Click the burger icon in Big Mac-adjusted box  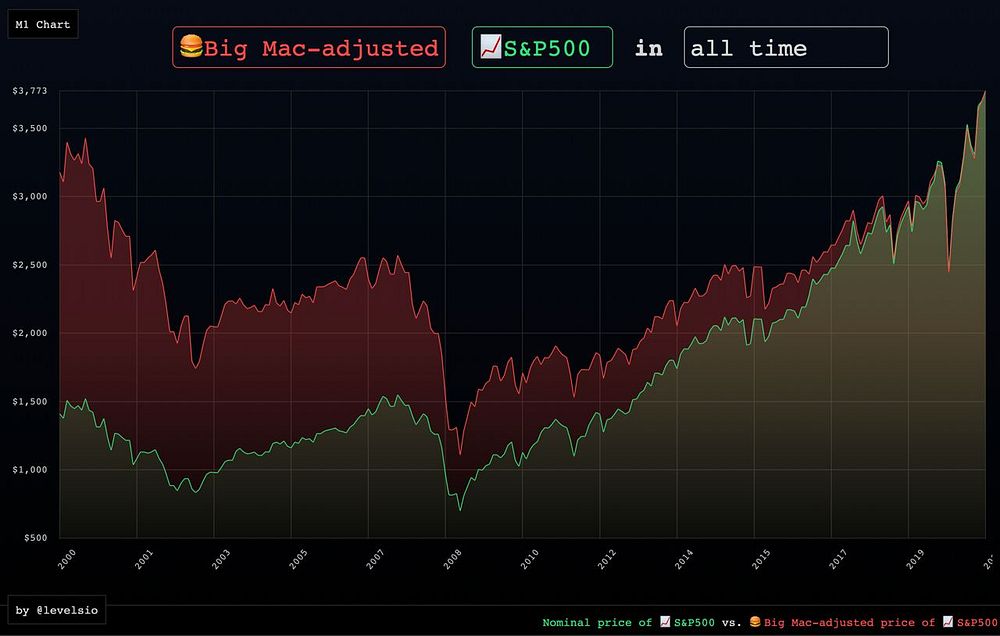[191, 47]
